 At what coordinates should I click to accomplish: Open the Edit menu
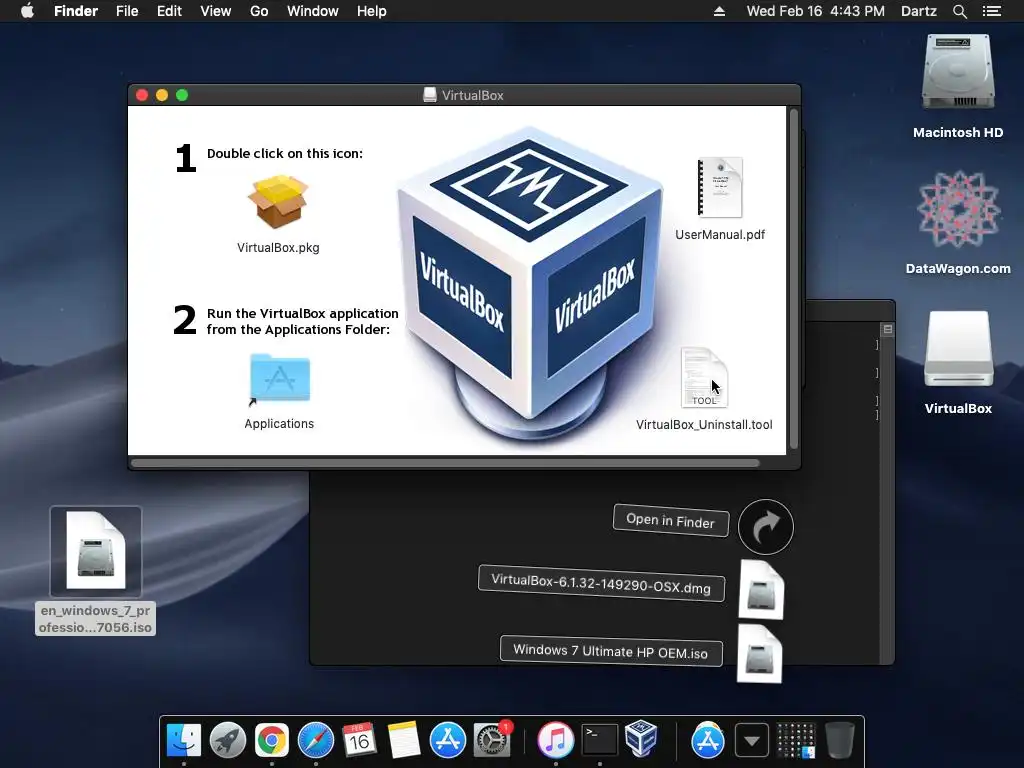(x=169, y=11)
